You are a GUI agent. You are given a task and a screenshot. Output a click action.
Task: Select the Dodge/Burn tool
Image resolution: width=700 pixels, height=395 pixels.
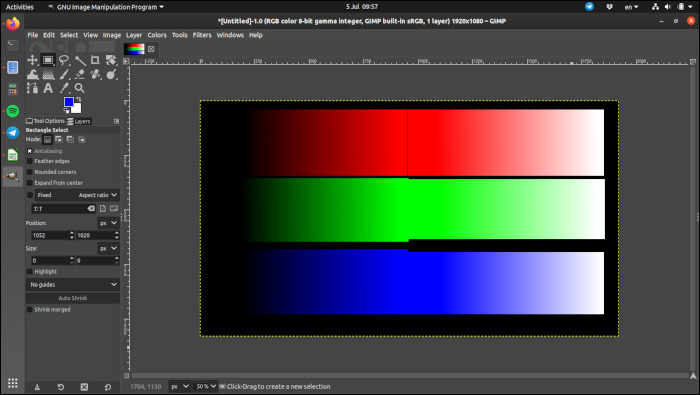click(x=111, y=74)
